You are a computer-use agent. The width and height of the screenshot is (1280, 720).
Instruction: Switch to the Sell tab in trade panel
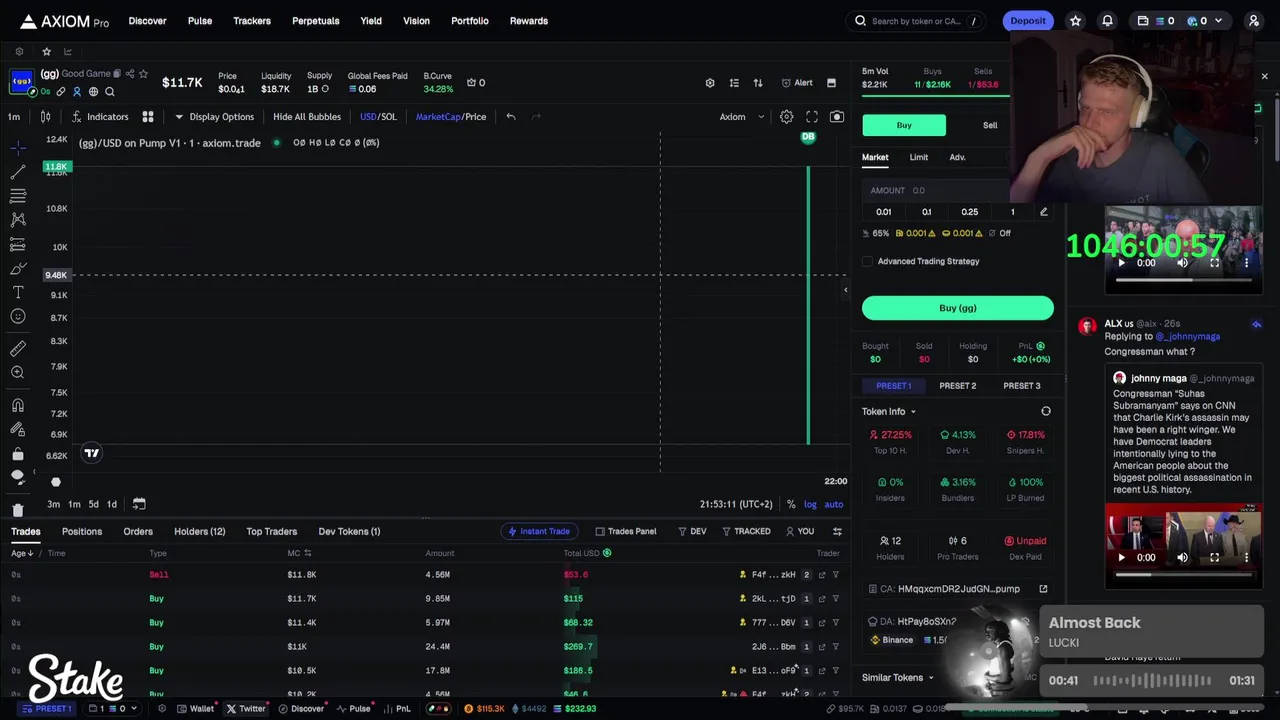pos(990,125)
